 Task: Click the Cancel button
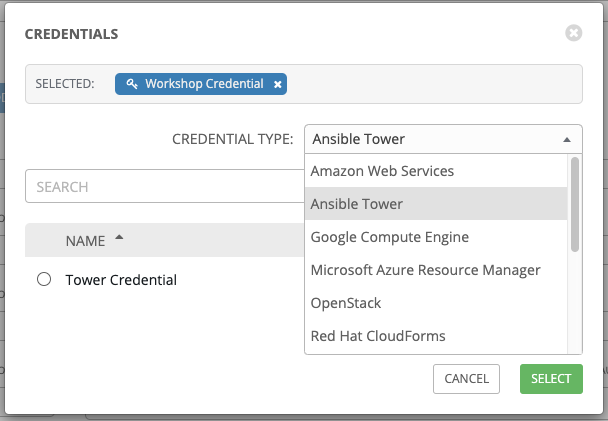coord(466,379)
